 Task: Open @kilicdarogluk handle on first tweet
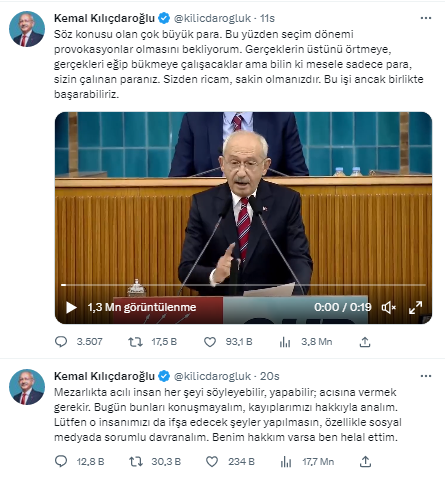[212, 18]
